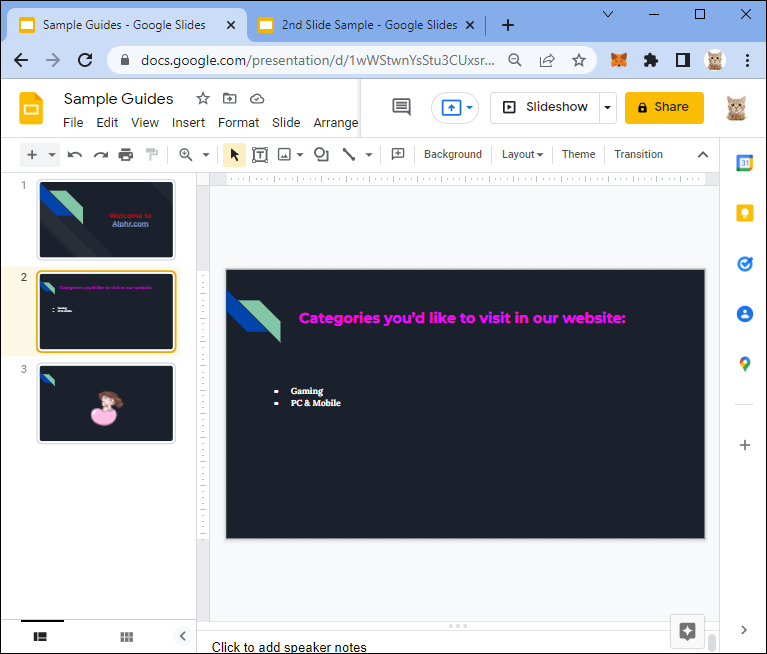This screenshot has width=767, height=654.
Task: Open a new browser tab
Action: tap(508, 25)
